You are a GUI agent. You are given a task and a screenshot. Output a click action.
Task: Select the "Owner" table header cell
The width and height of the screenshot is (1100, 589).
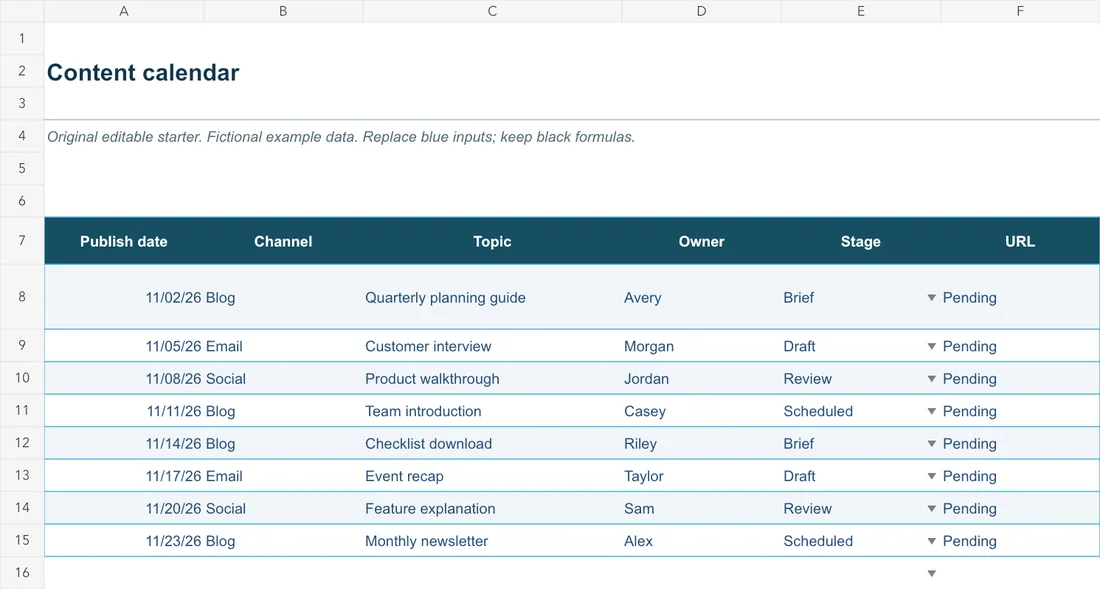(x=702, y=241)
